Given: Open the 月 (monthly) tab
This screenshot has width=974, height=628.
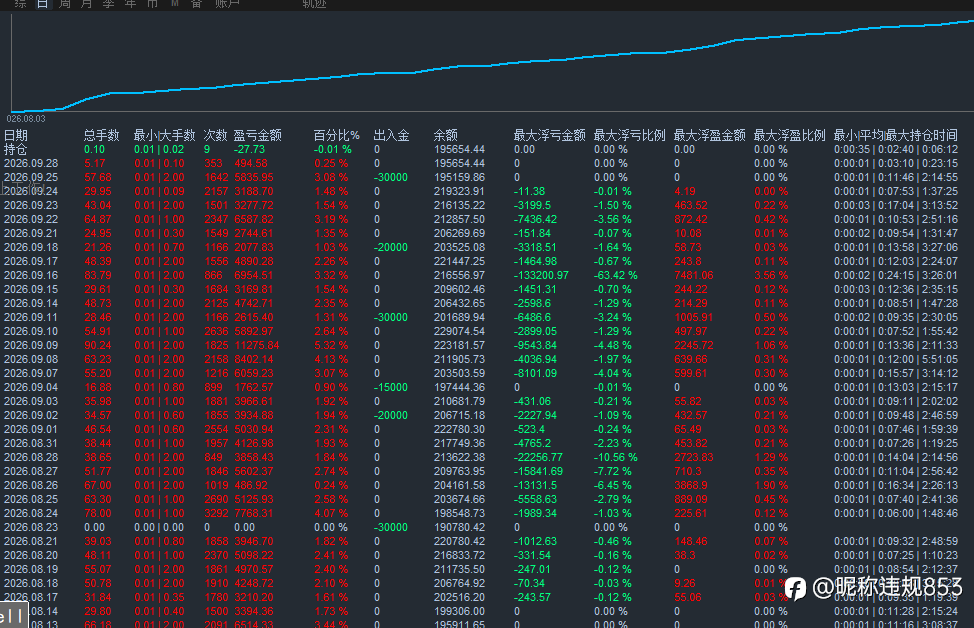Looking at the screenshot, I should [86, 4].
